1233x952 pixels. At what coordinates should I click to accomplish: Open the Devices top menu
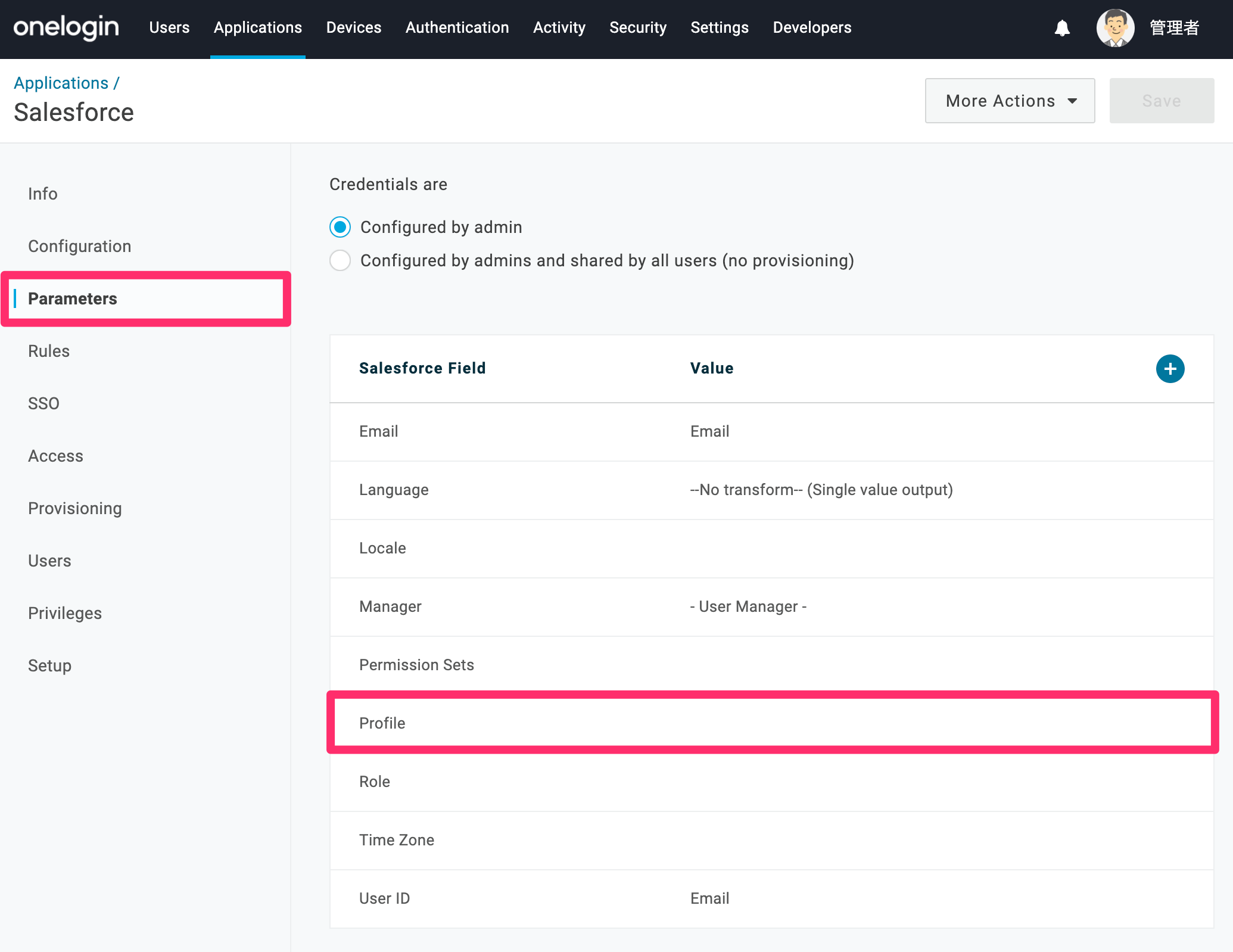coord(354,27)
